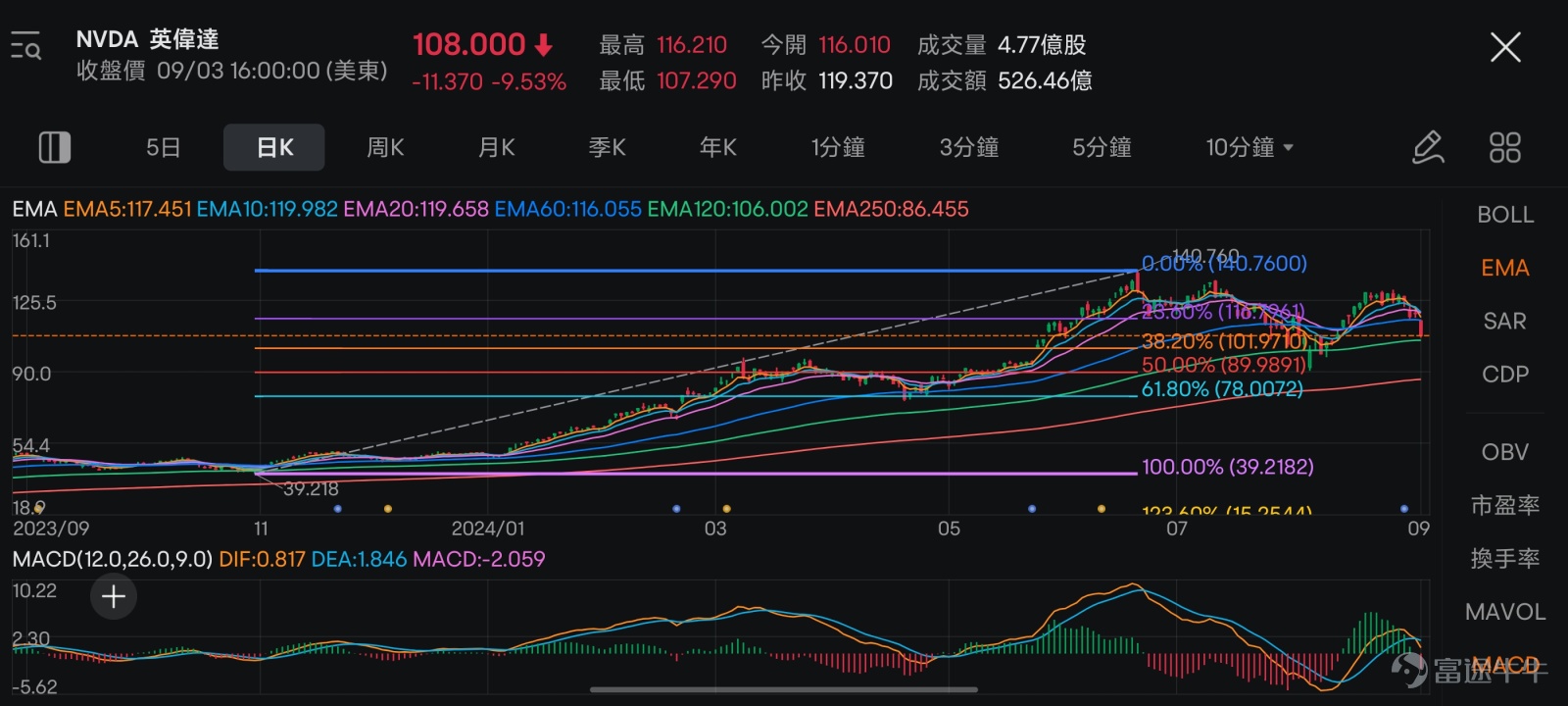Select the 100.00% (39.2182) Fibonacci level

click(x=1228, y=467)
